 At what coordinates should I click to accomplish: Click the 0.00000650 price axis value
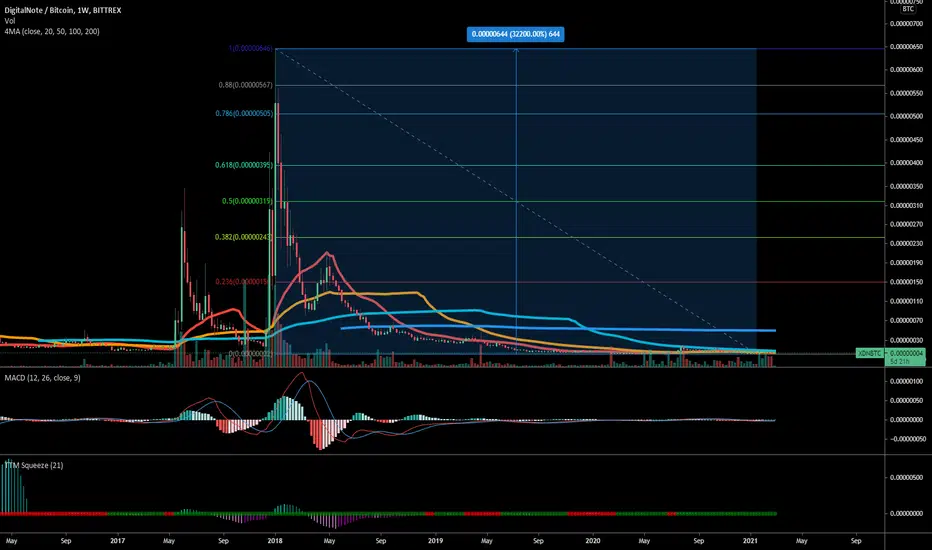[906, 46]
